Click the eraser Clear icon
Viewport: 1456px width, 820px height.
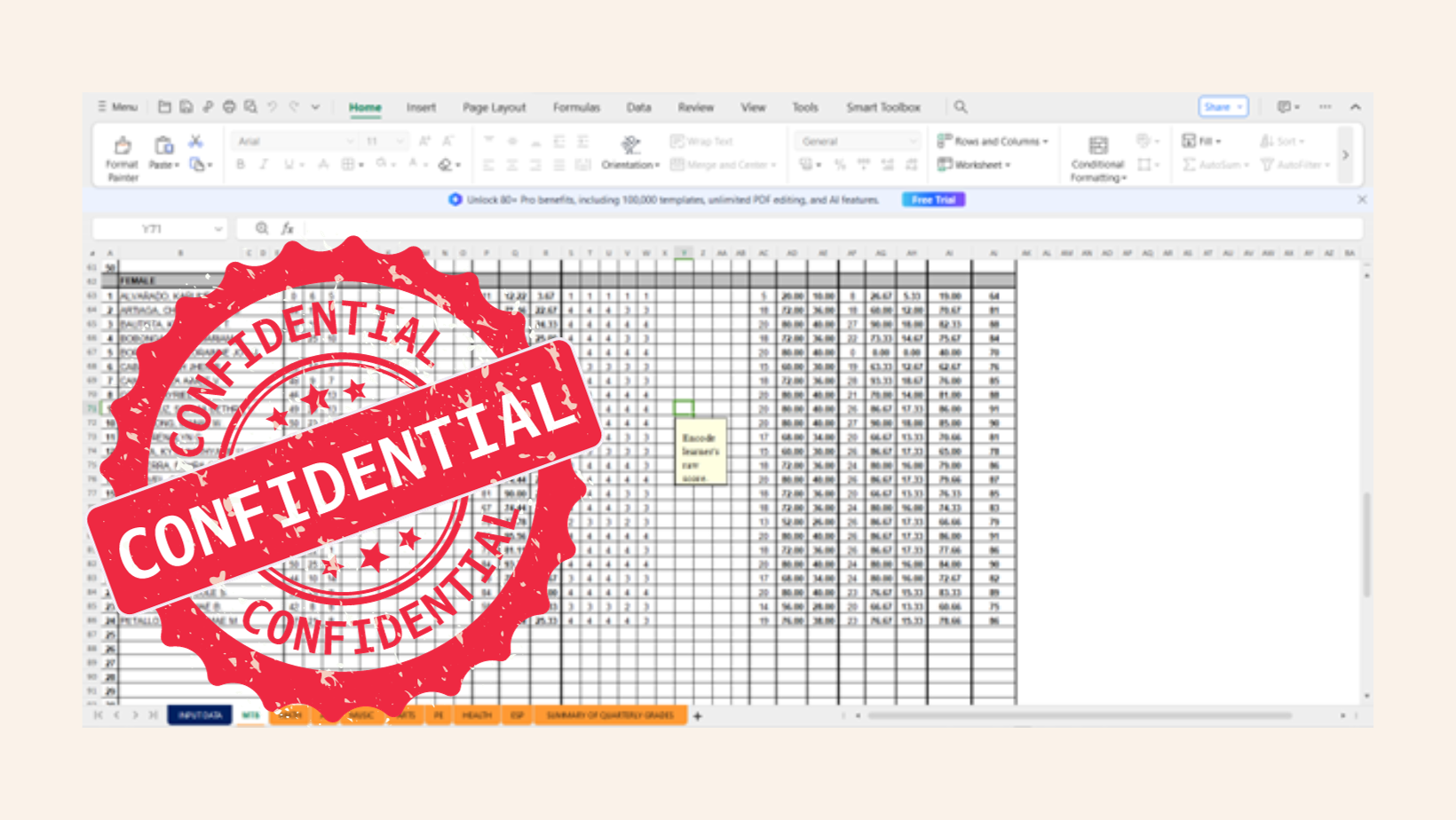[447, 164]
